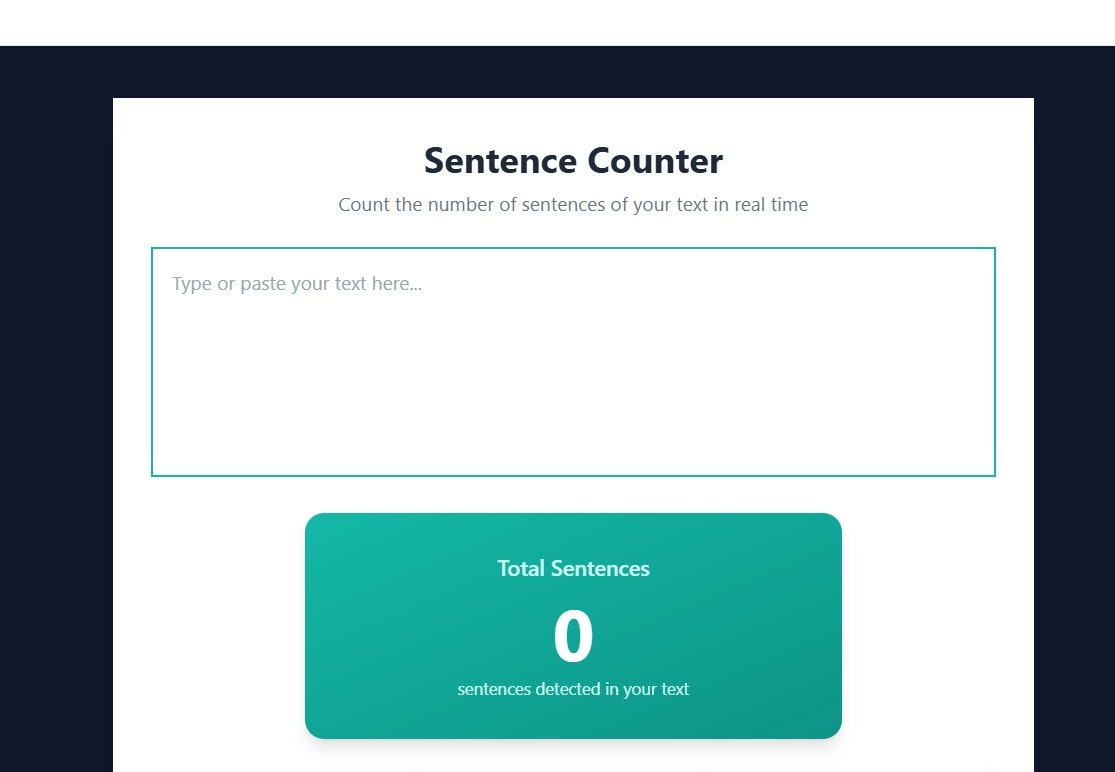Click between the heading and the subtitle

pos(573,184)
